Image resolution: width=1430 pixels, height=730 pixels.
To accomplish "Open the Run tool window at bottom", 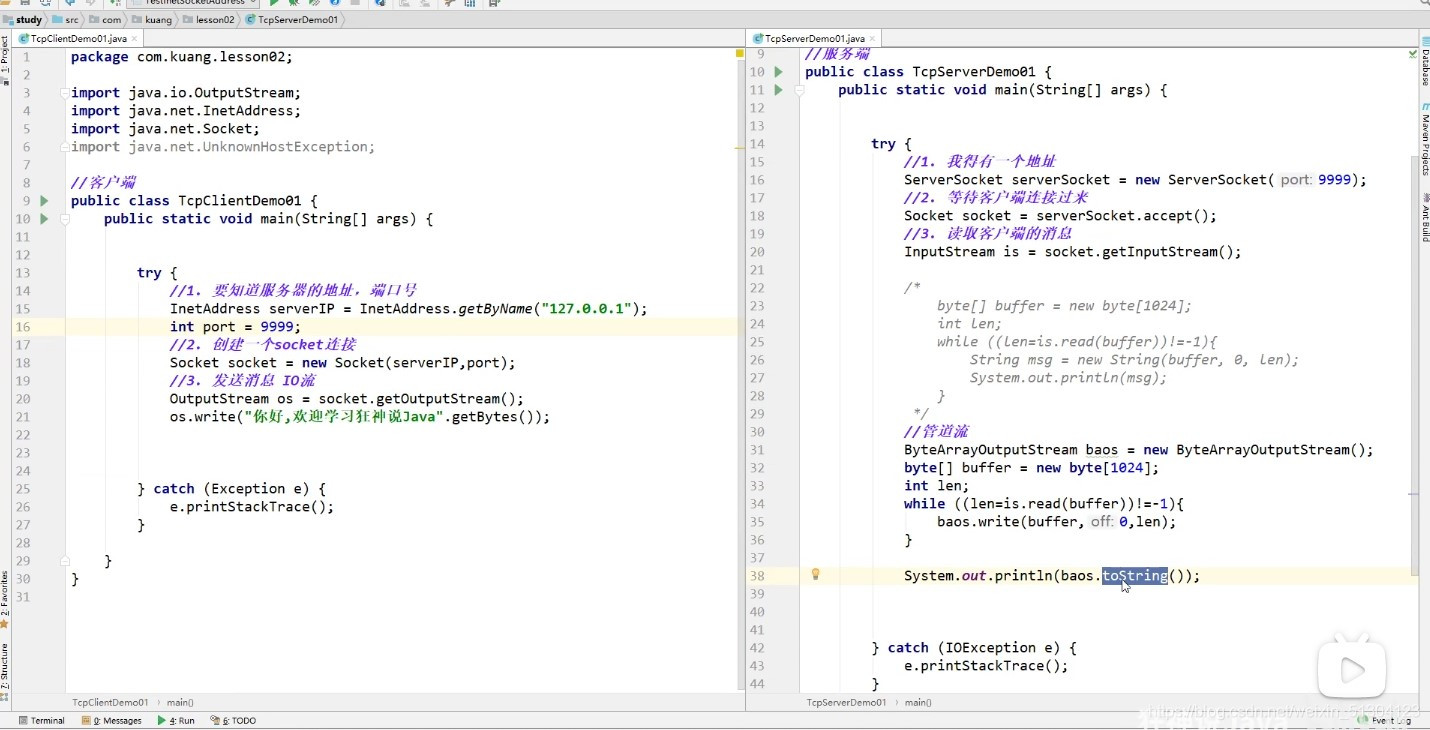I will click(176, 720).
